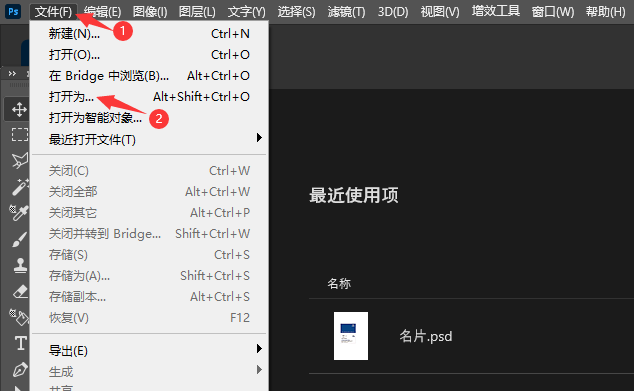Click the 最近使用项 heading
Screen dimensions: 634x391
click(x=354, y=195)
